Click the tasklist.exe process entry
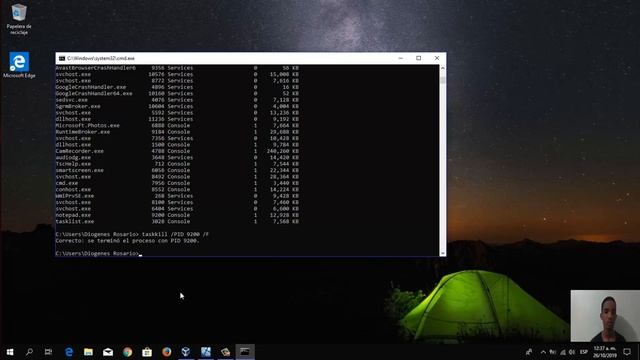Image resolution: width=640 pixels, height=360 pixels. [75, 222]
